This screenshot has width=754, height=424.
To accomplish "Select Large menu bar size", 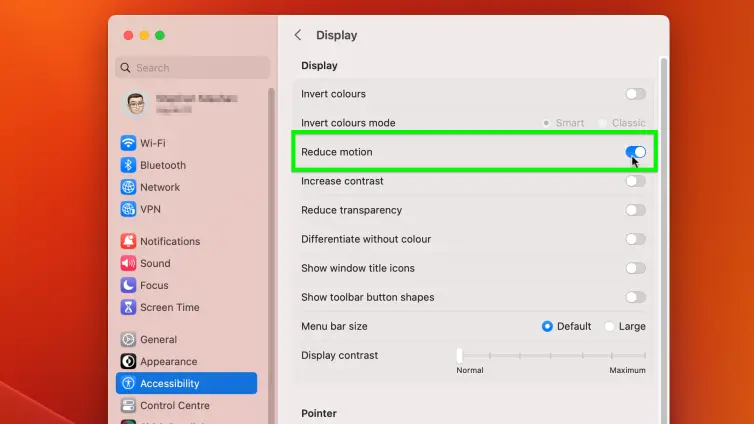I will tap(609, 326).
